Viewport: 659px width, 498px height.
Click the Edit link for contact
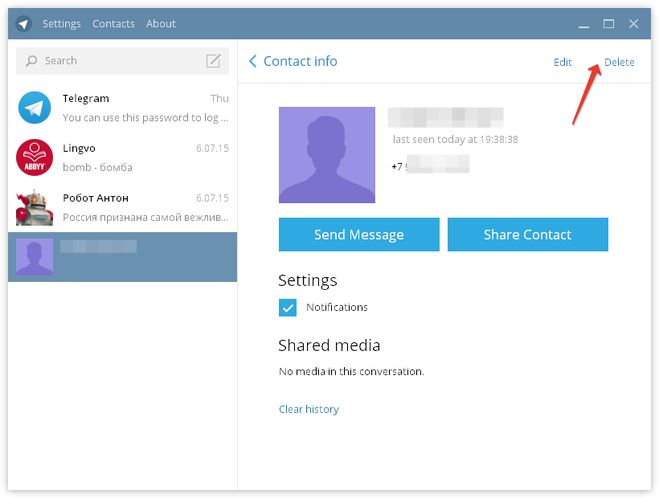pos(563,62)
